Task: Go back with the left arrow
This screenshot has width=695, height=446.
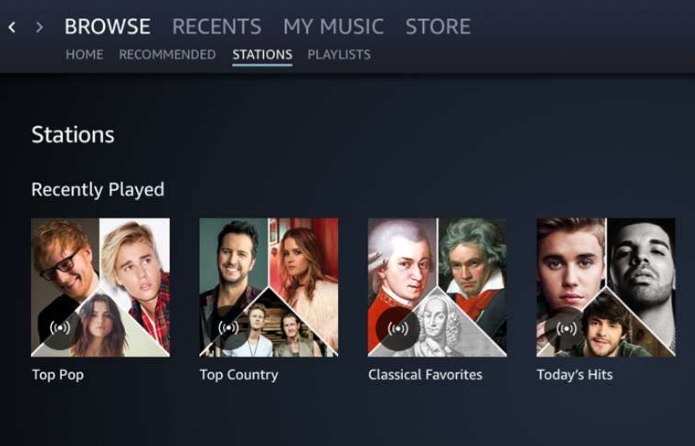Action: pyautogui.click(x=12, y=27)
